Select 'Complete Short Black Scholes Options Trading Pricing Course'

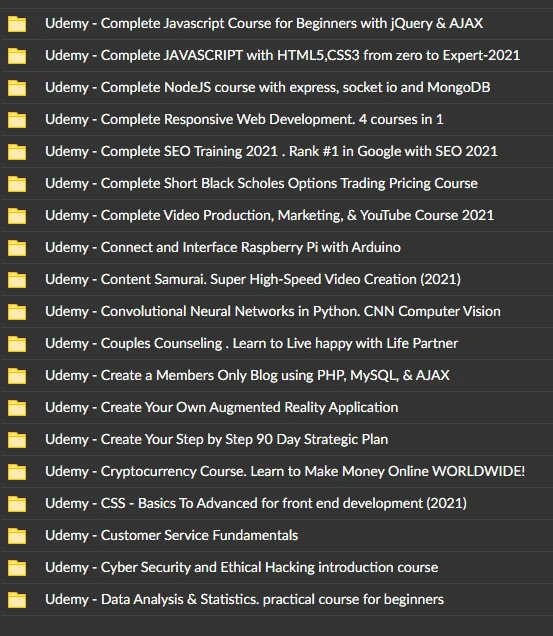point(289,183)
